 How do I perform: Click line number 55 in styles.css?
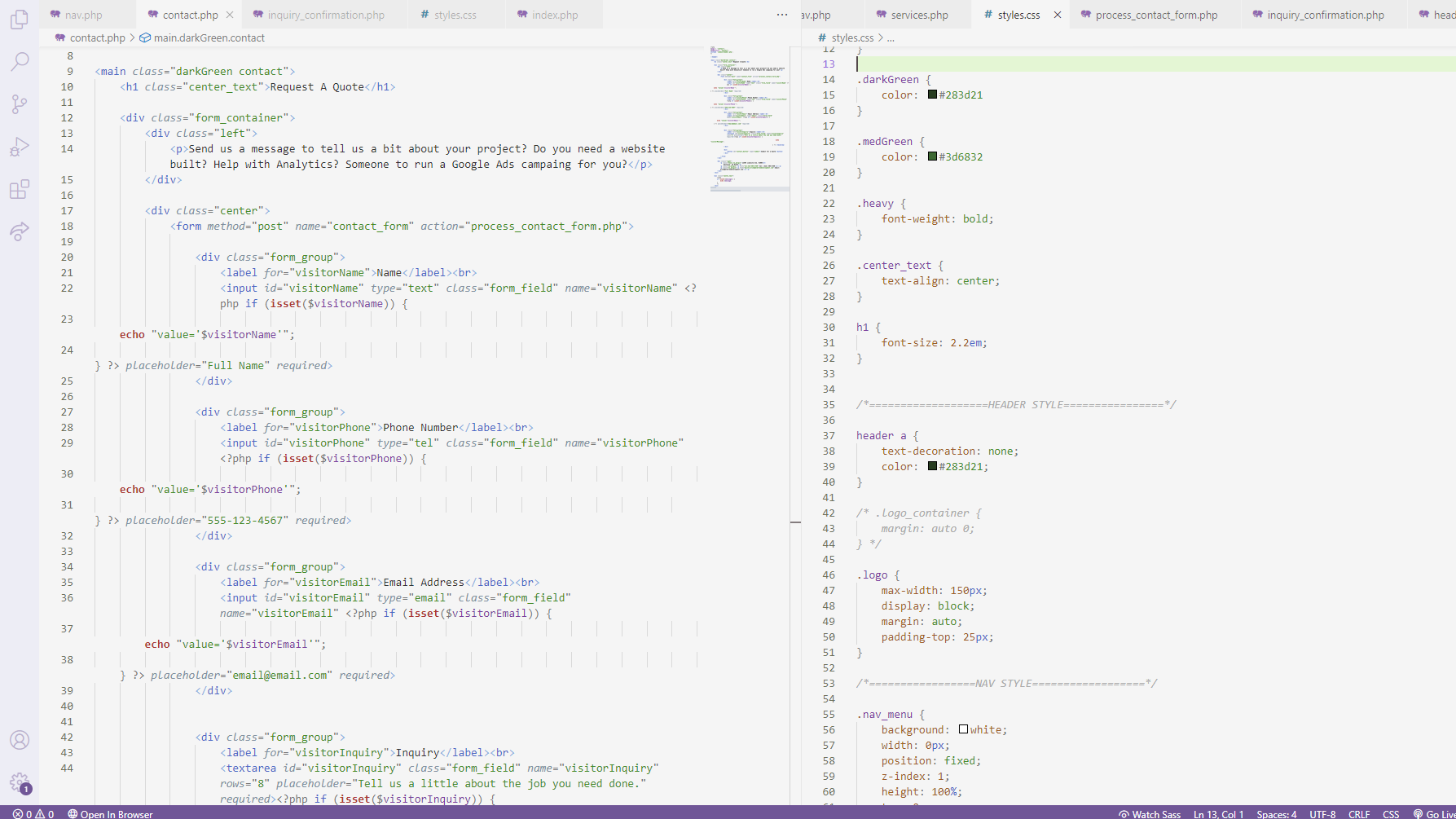pyautogui.click(x=829, y=714)
